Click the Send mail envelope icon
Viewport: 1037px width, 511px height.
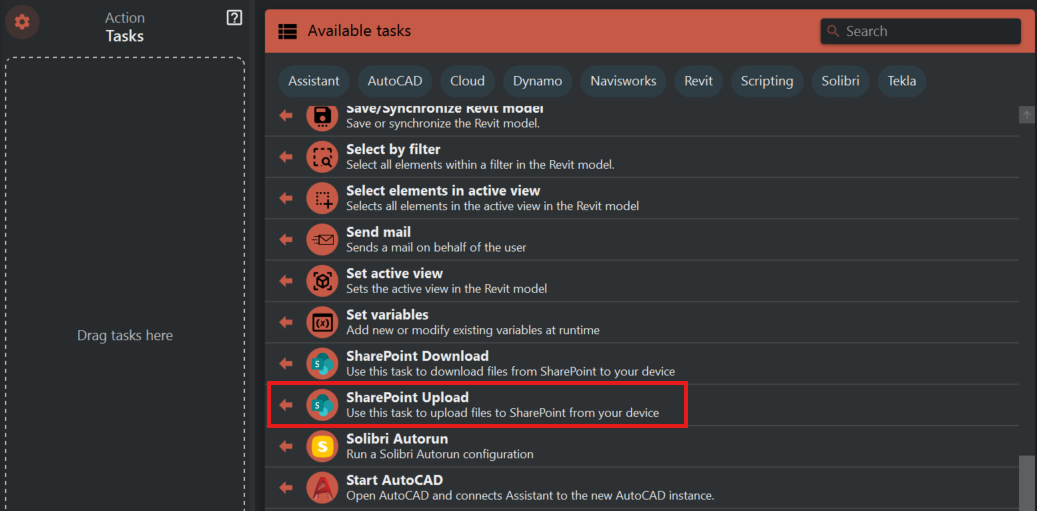[x=322, y=240]
